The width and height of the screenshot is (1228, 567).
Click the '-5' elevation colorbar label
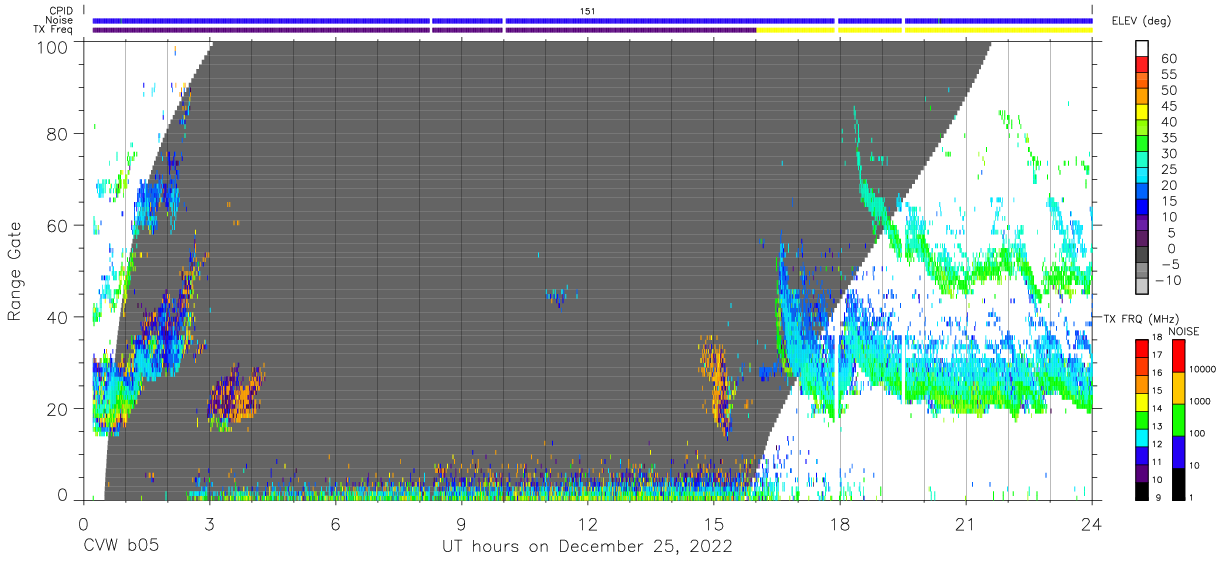pyautogui.click(x=1168, y=265)
